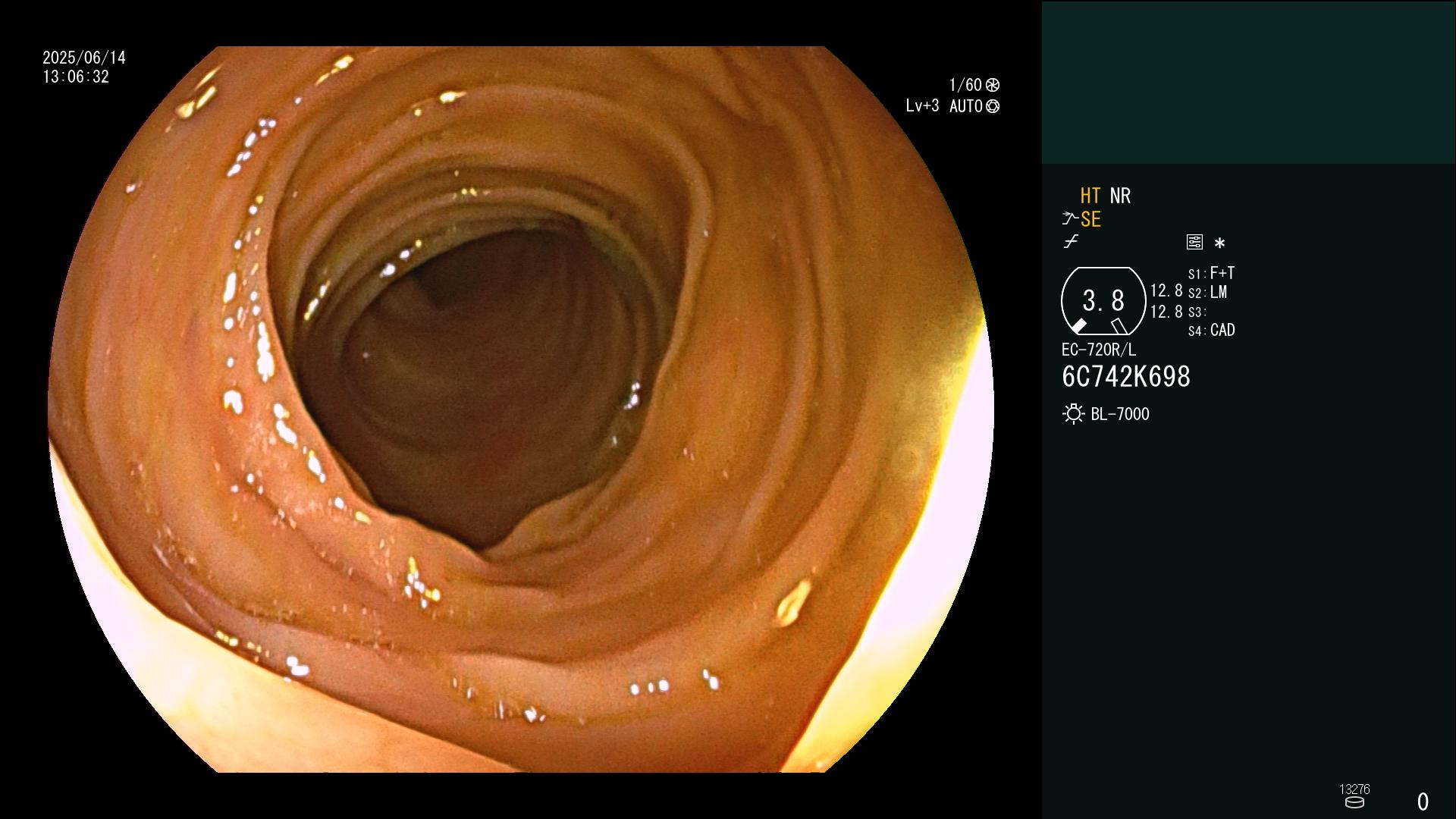The width and height of the screenshot is (1456, 819).
Task: Click the BL-7000 light source label
Action: click(1120, 415)
